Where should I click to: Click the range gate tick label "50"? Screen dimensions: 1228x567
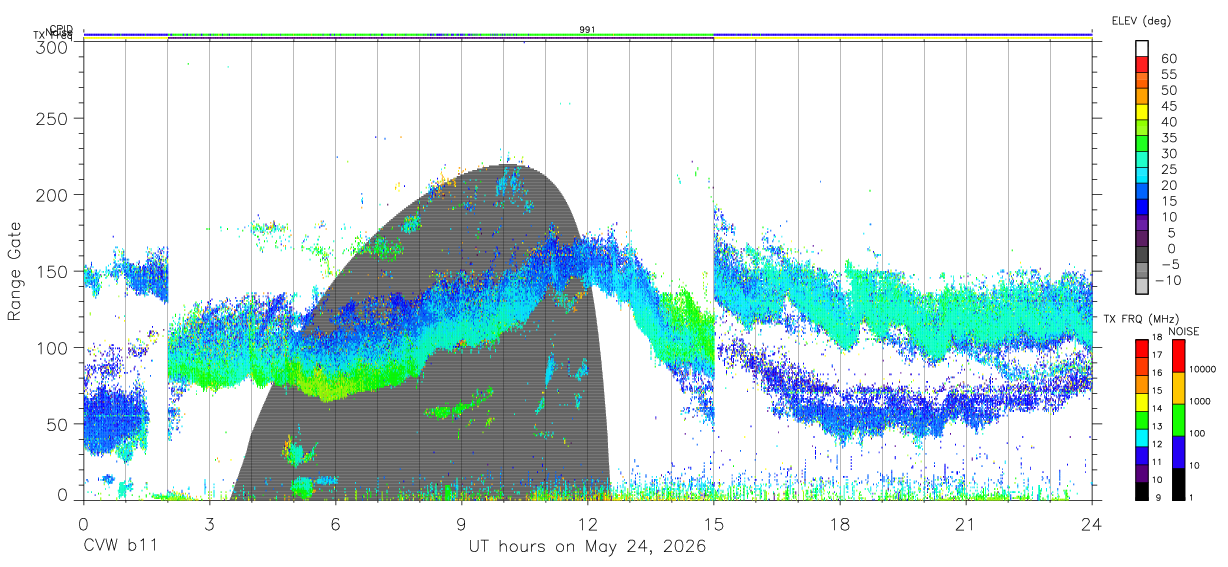click(57, 424)
